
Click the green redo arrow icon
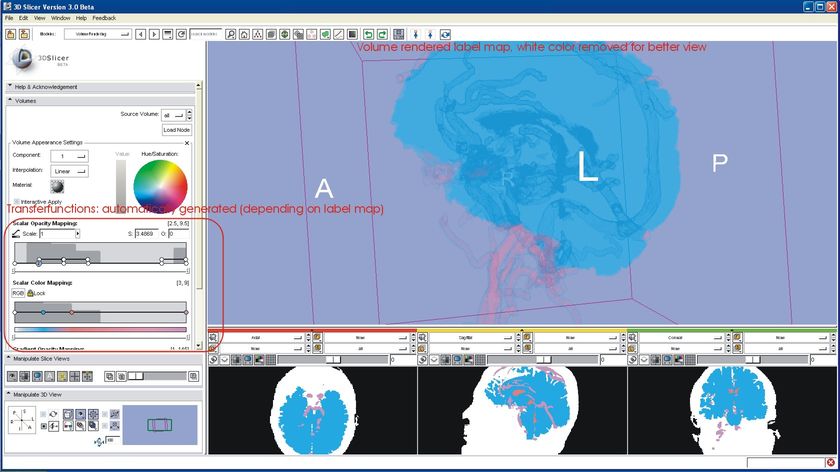[x=381, y=34]
